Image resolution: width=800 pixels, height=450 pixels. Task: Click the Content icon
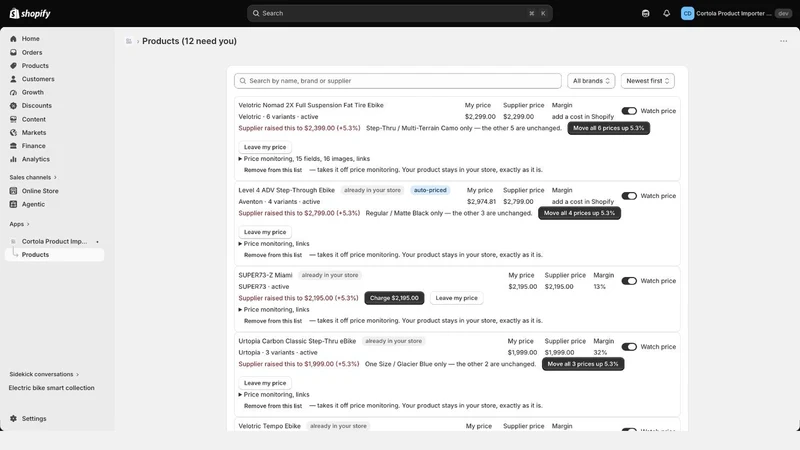(13, 119)
